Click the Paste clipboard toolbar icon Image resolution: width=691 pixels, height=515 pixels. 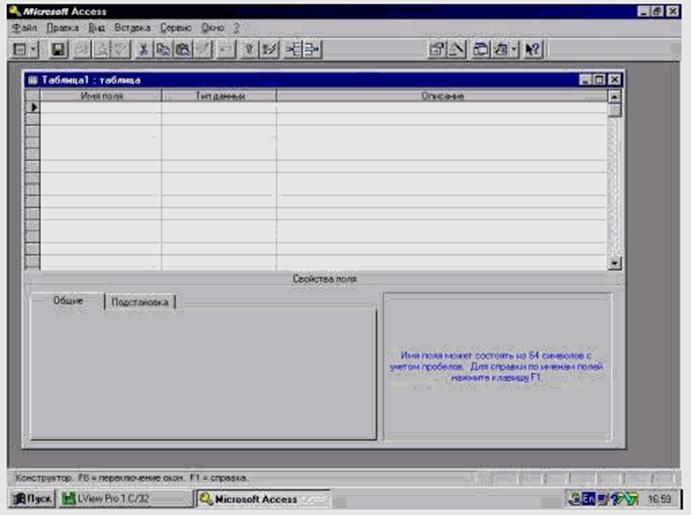pyautogui.click(x=183, y=49)
